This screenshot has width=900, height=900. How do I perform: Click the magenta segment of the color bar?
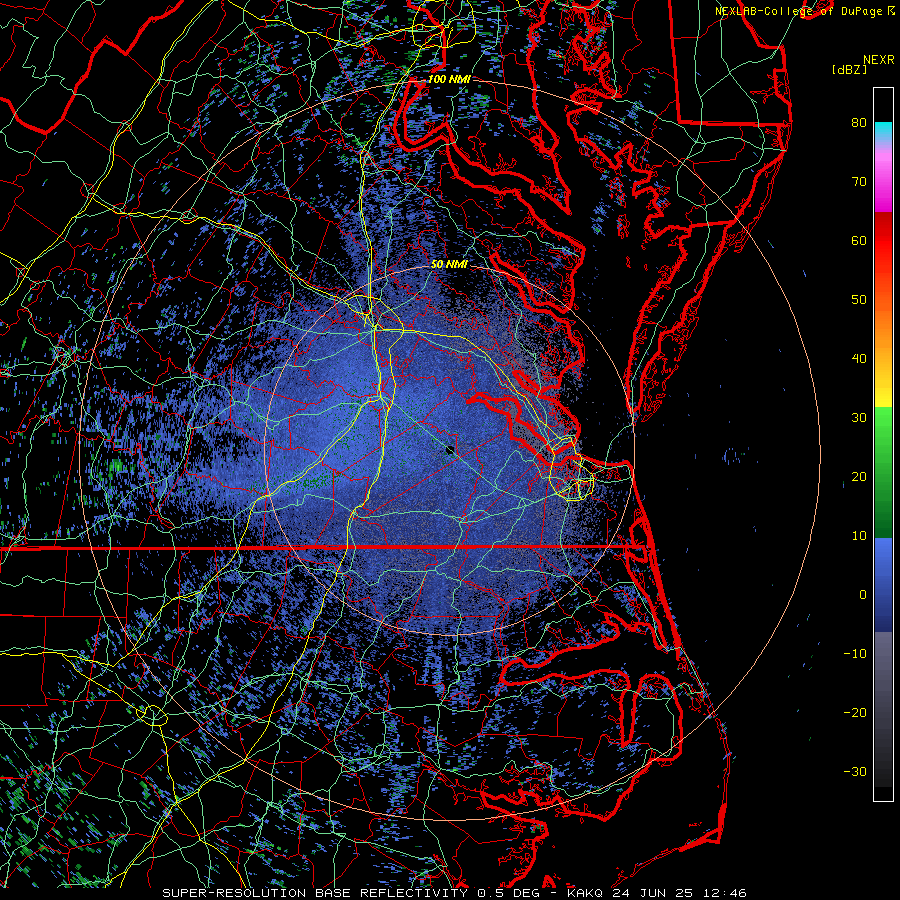pyautogui.click(x=883, y=184)
